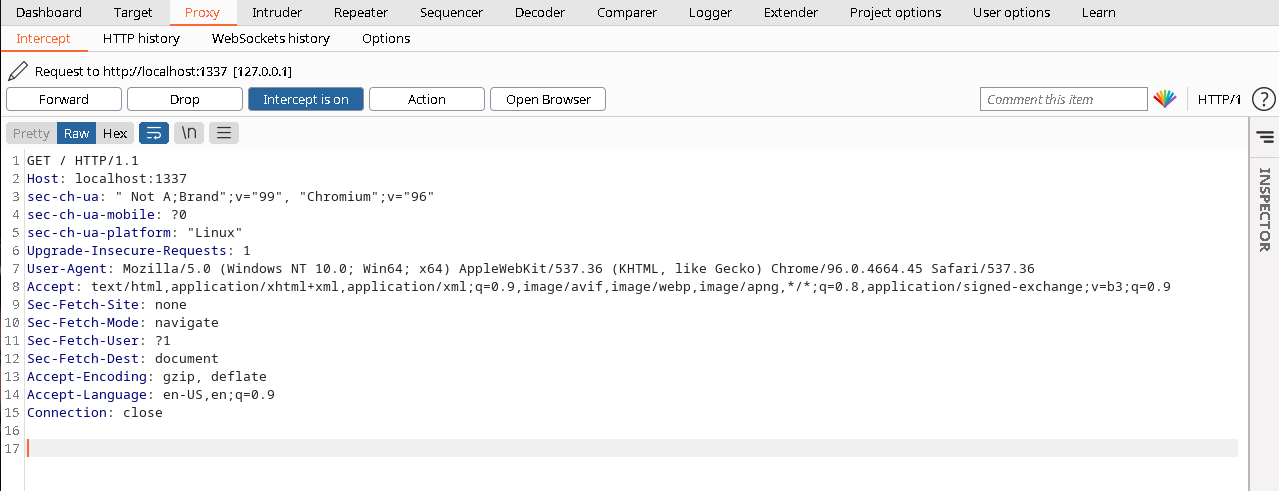The image size is (1279, 491).
Task: Select the Intercept sub-tab
Action: 43,38
